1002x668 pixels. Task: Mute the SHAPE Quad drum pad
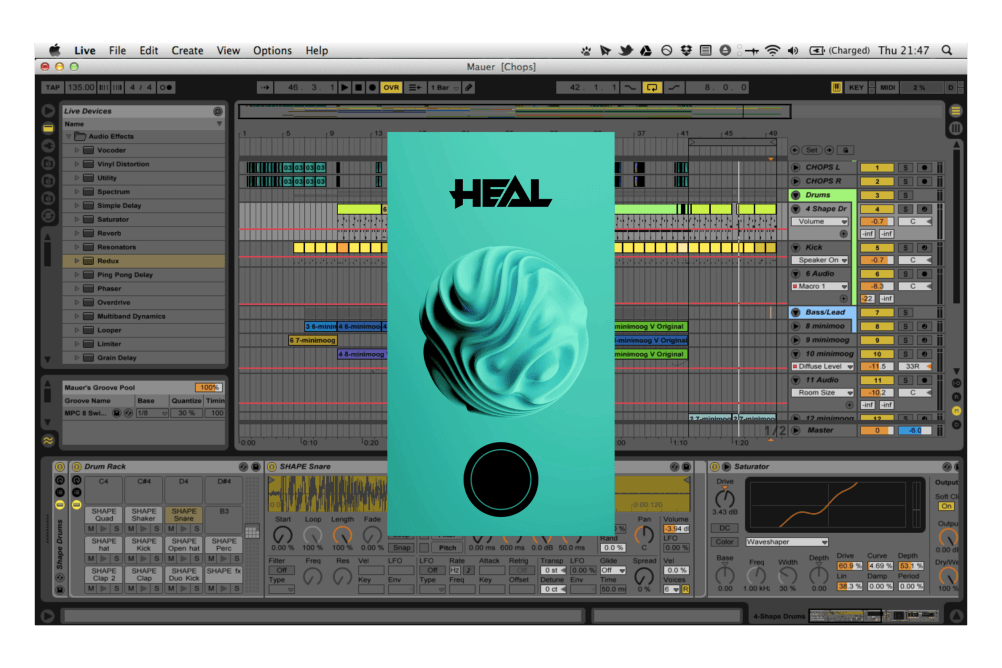[x=91, y=529]
